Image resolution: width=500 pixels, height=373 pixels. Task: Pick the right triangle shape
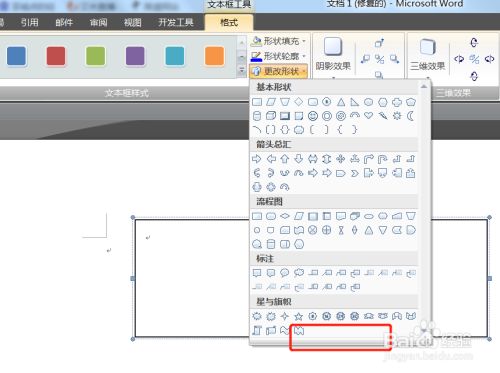pyautogui.click(x=355, y=102)
